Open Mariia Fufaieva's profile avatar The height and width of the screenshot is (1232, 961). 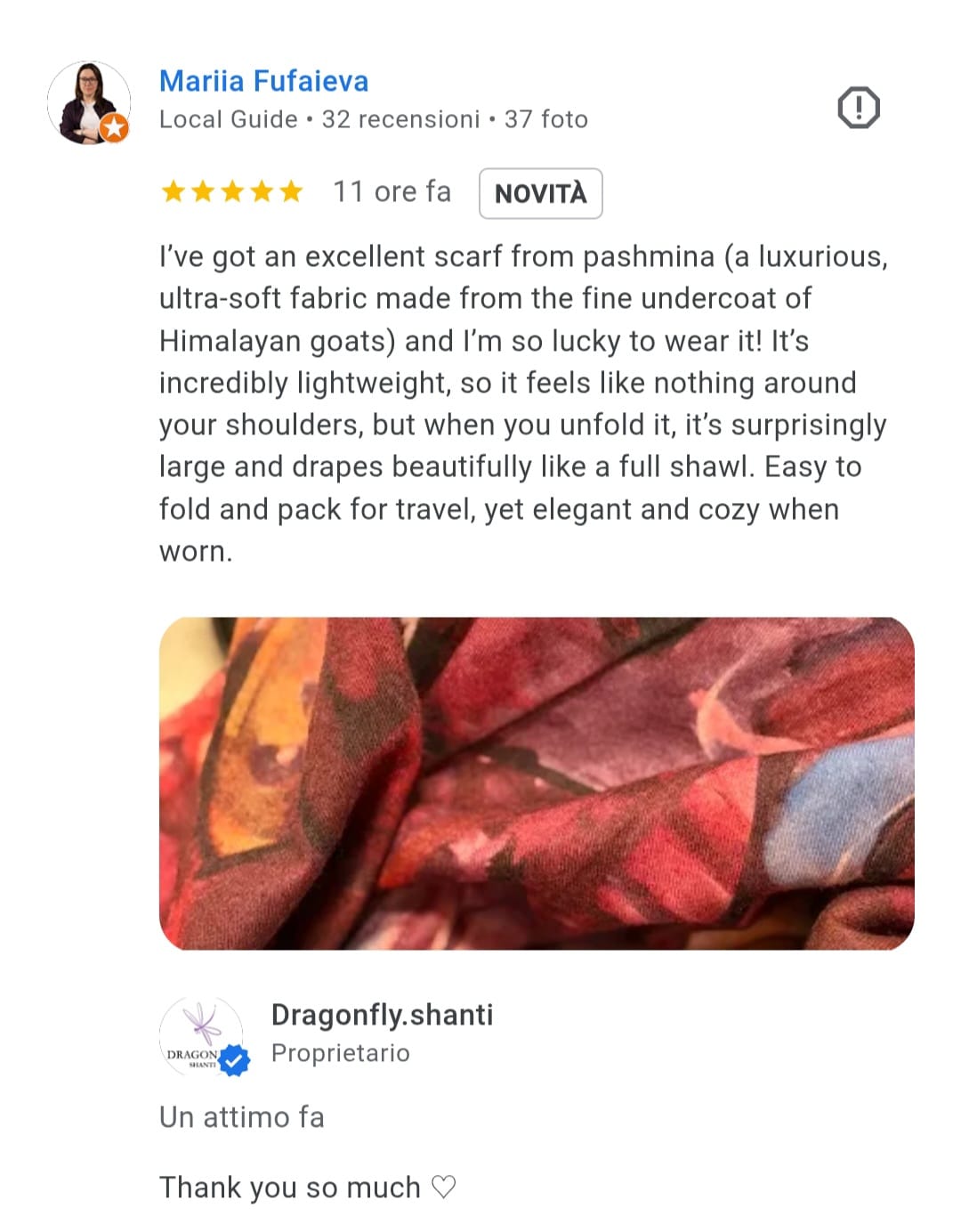coord(88,102)
